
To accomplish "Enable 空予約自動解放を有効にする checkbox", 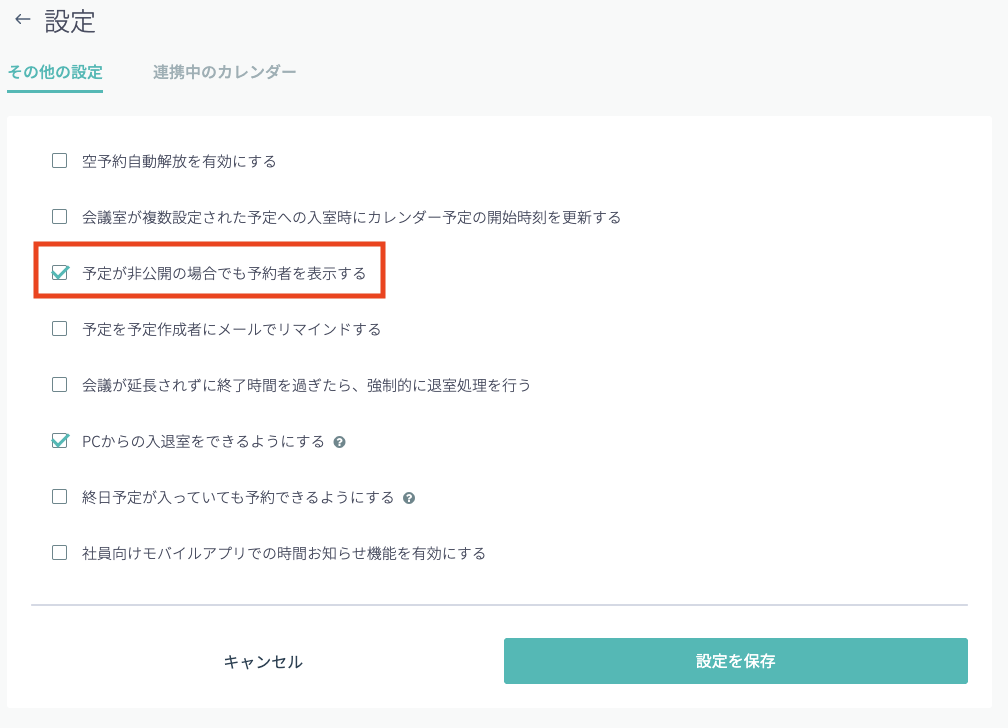I will point(60,160).
